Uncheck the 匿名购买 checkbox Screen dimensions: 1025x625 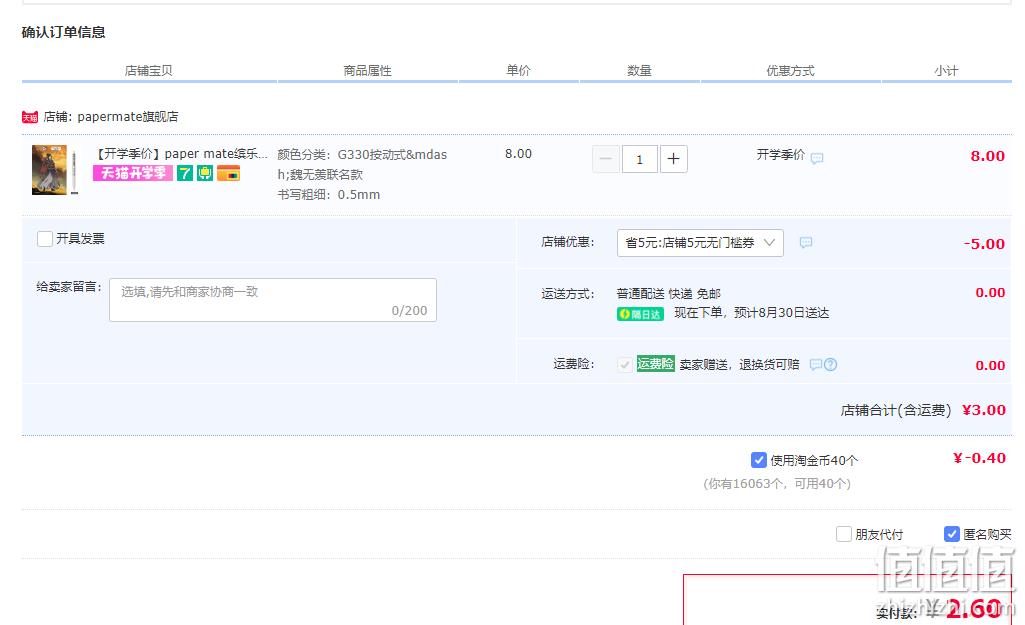tap(952, 534)
